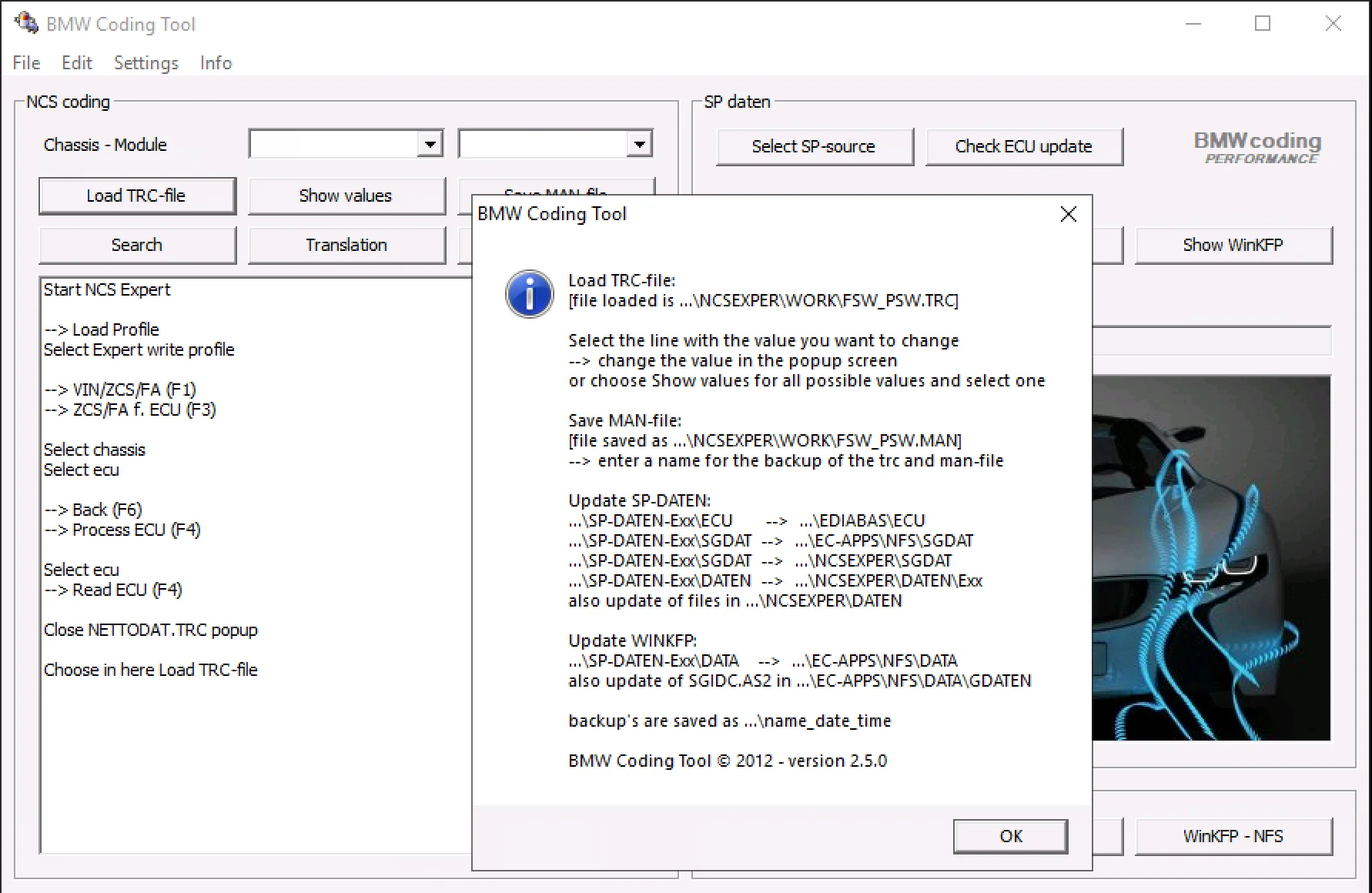Open the Edit menu
The image size is (1372, 893).
pyautogui.click(x=77, y=63)
